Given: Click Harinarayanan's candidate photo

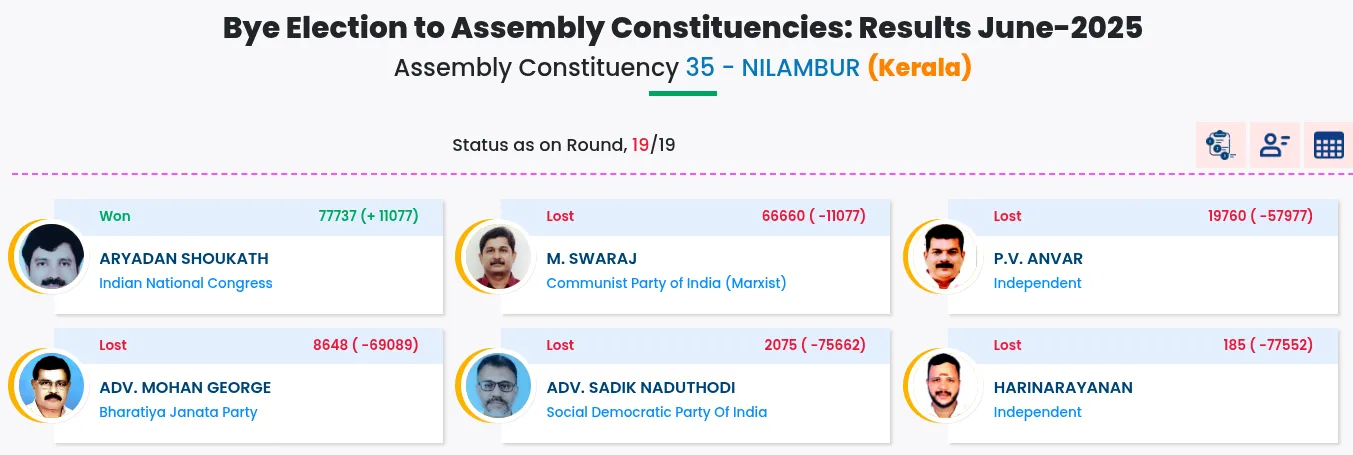Looking at the screenshot, I should pos(945,386).
